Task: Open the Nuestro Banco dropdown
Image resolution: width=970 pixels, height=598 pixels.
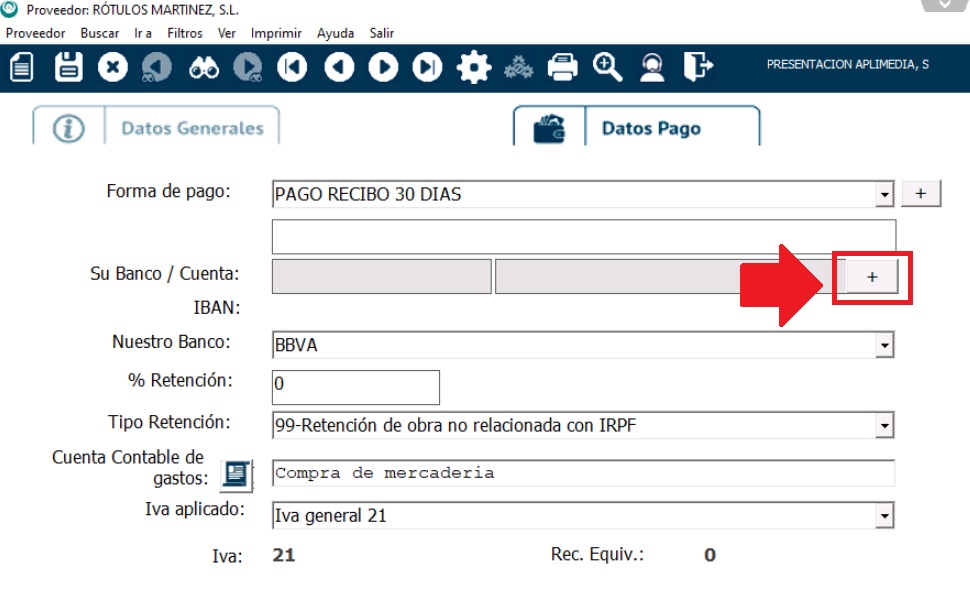Action: point(884,346)
